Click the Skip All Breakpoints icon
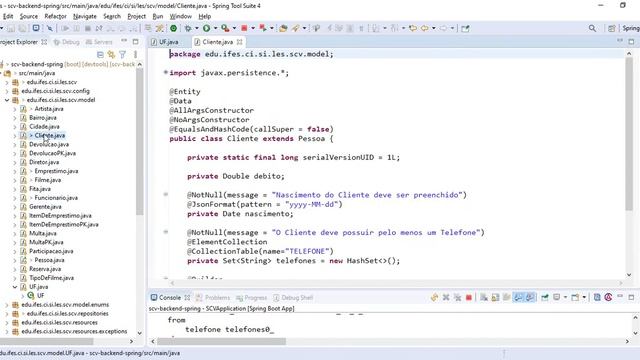The width and height of the screenshot is (640, 360). point(50,28)
